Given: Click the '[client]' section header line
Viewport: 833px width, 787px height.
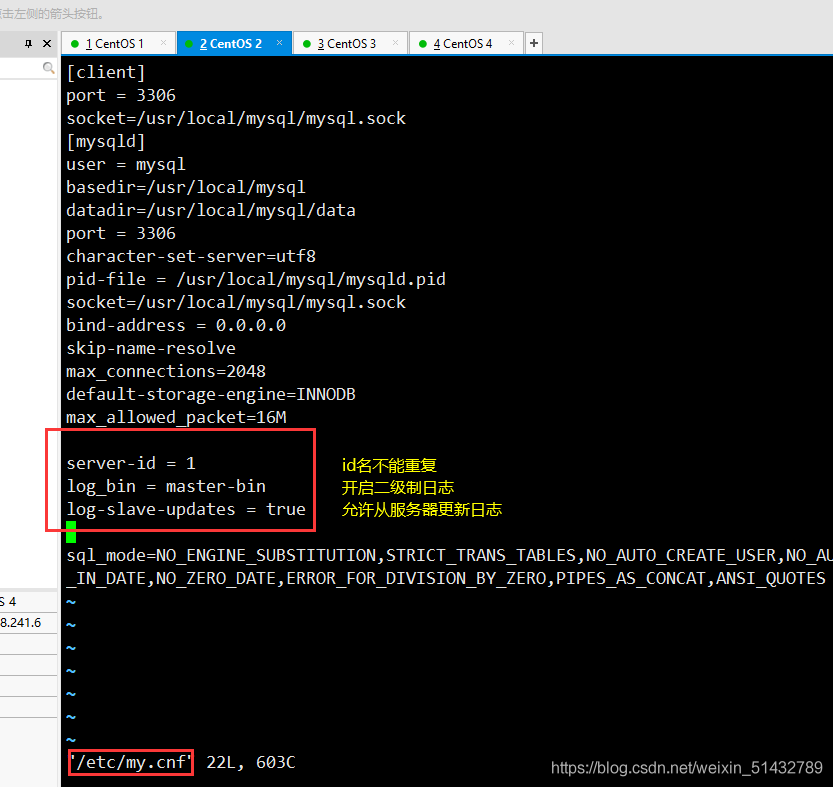Looking at the screenshot, I should [106, 72].
